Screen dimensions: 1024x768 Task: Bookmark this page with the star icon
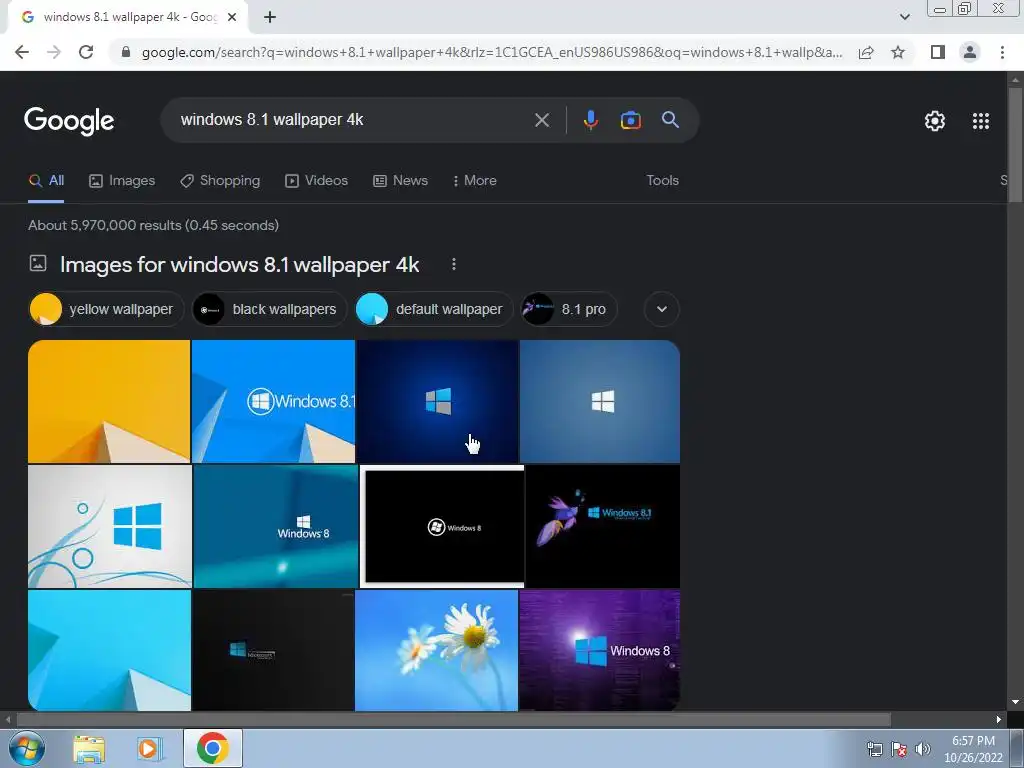click(898, 52)
